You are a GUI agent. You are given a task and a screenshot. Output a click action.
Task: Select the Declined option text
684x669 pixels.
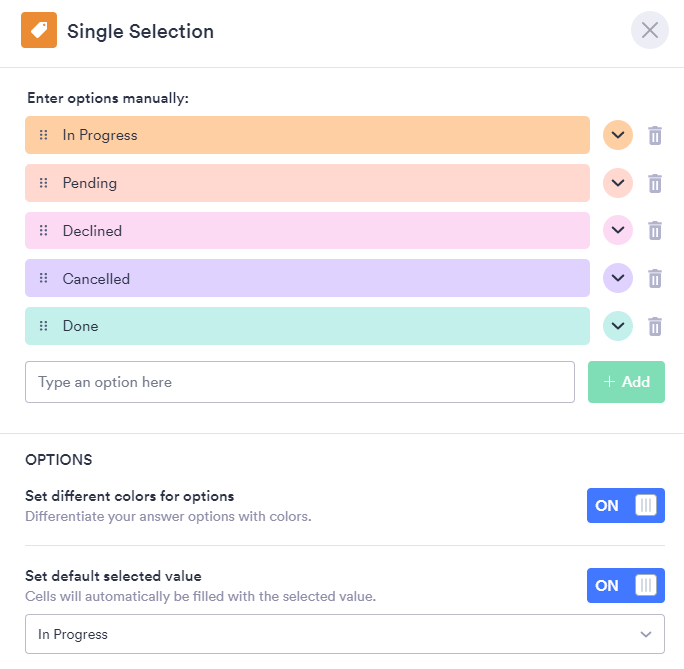pos(92,231)
